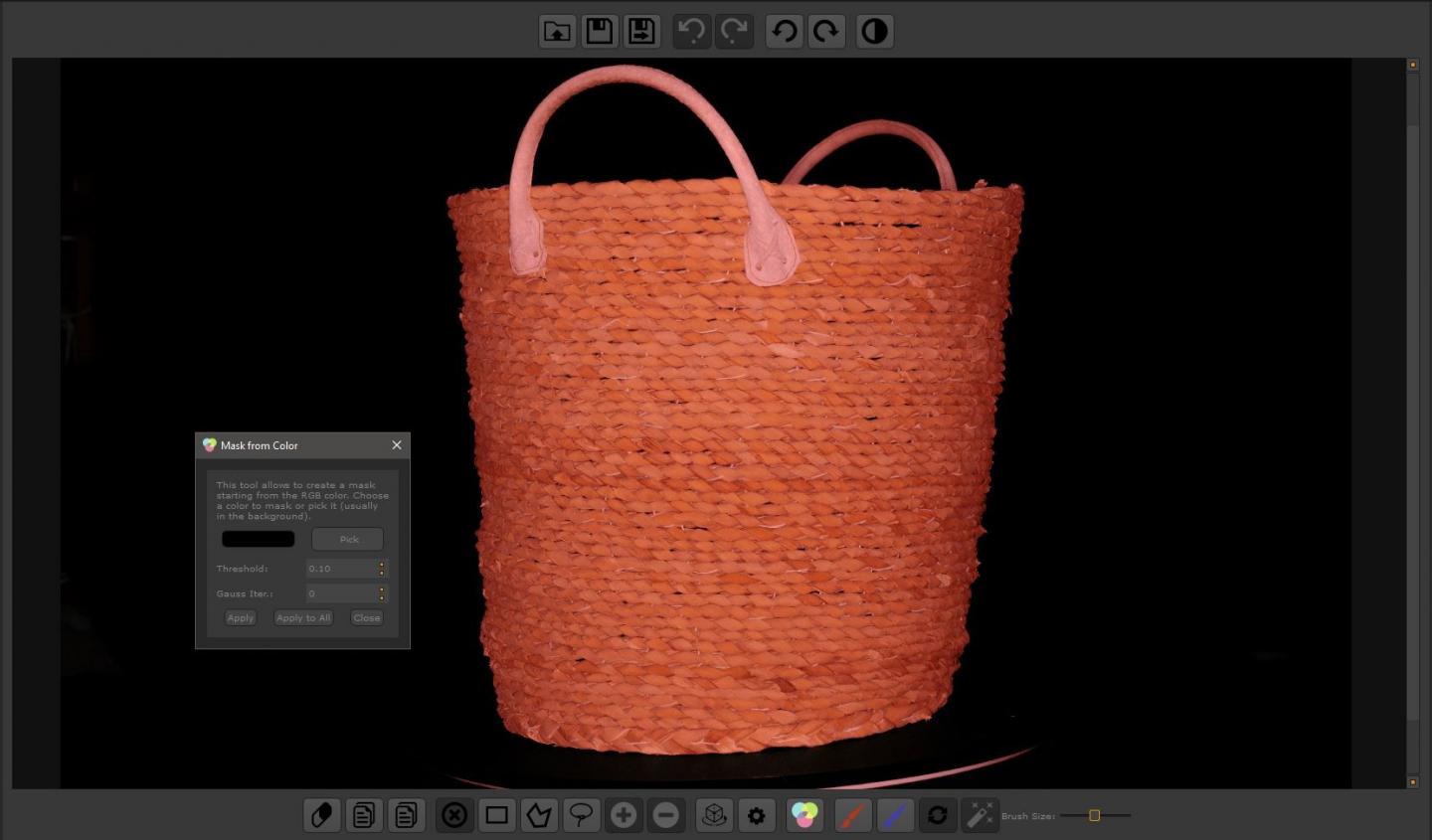Screen dimensions: 1432x840
Task: Click the save and export icon
Action: pyautogui.click(x=641, y=31)
